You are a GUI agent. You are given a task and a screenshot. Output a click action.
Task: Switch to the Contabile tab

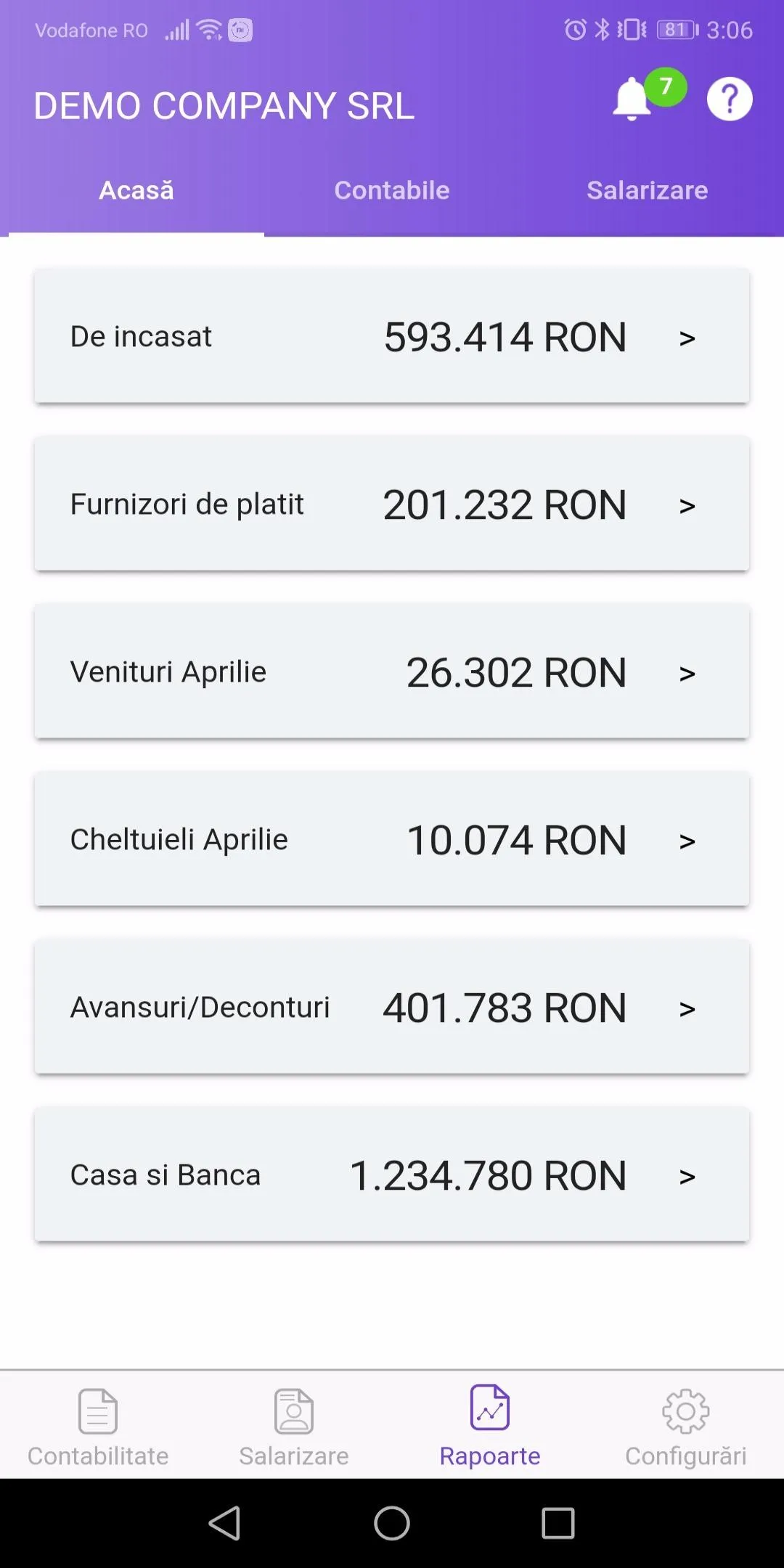pyautogui.click(x=392, y=190)
